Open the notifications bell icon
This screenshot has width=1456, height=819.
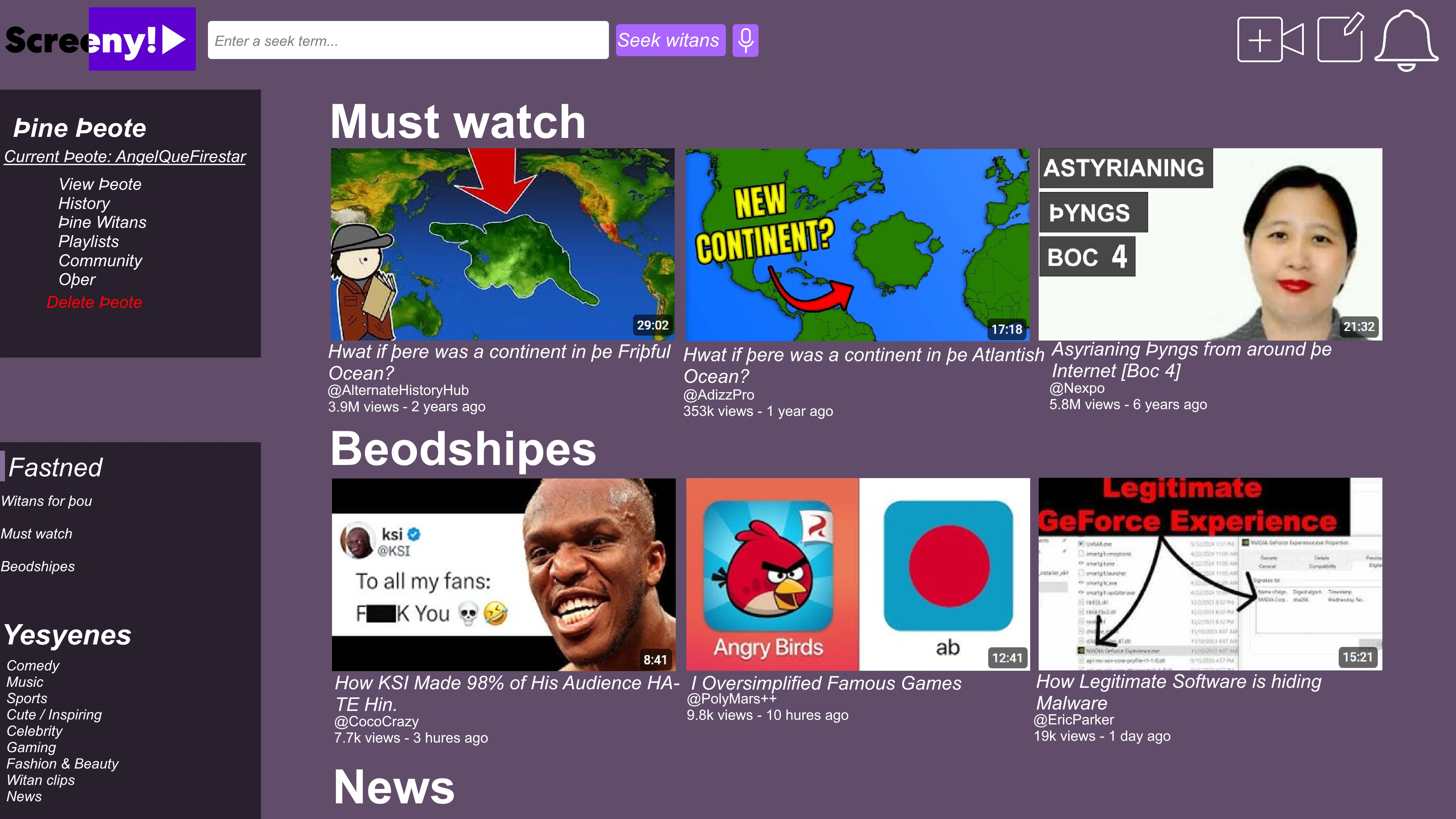1406,40
